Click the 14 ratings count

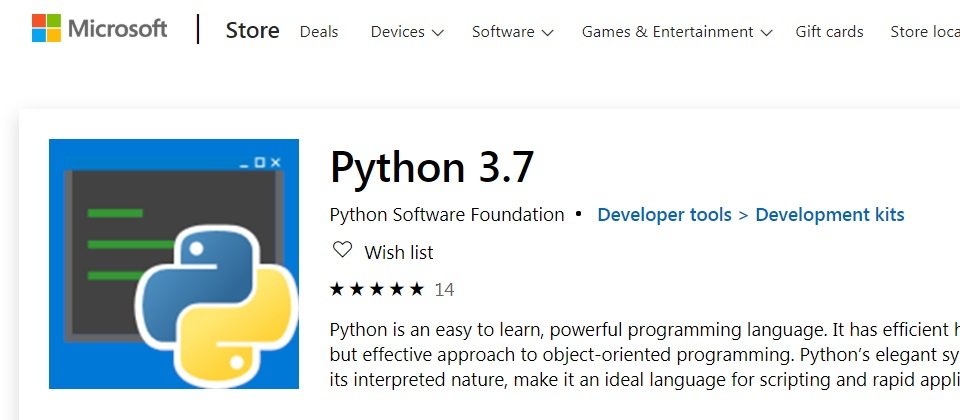coord(444,290)
